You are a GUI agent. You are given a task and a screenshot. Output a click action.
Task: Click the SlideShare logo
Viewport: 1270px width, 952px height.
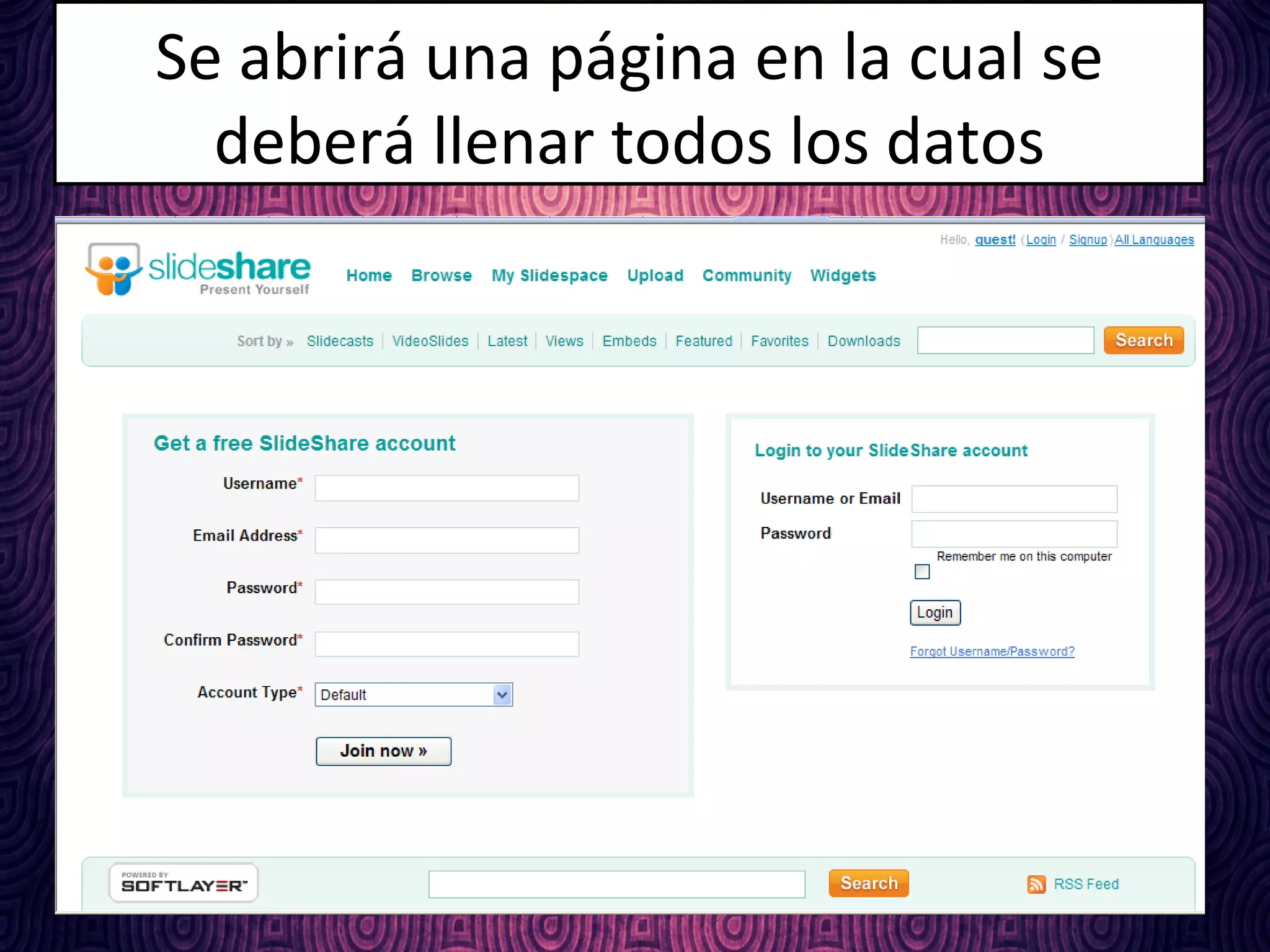click(x=198, y=270)
